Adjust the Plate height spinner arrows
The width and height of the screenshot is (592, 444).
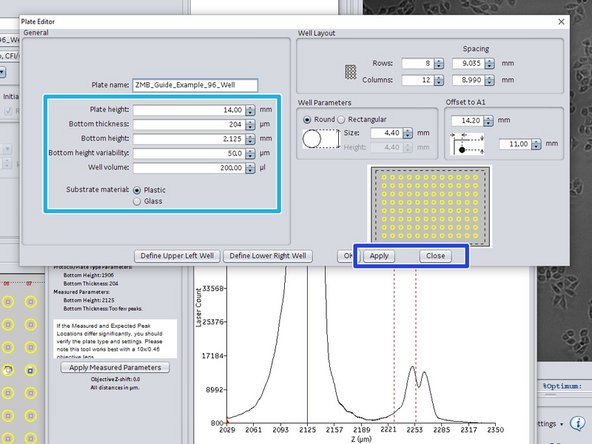coord(250,110)
